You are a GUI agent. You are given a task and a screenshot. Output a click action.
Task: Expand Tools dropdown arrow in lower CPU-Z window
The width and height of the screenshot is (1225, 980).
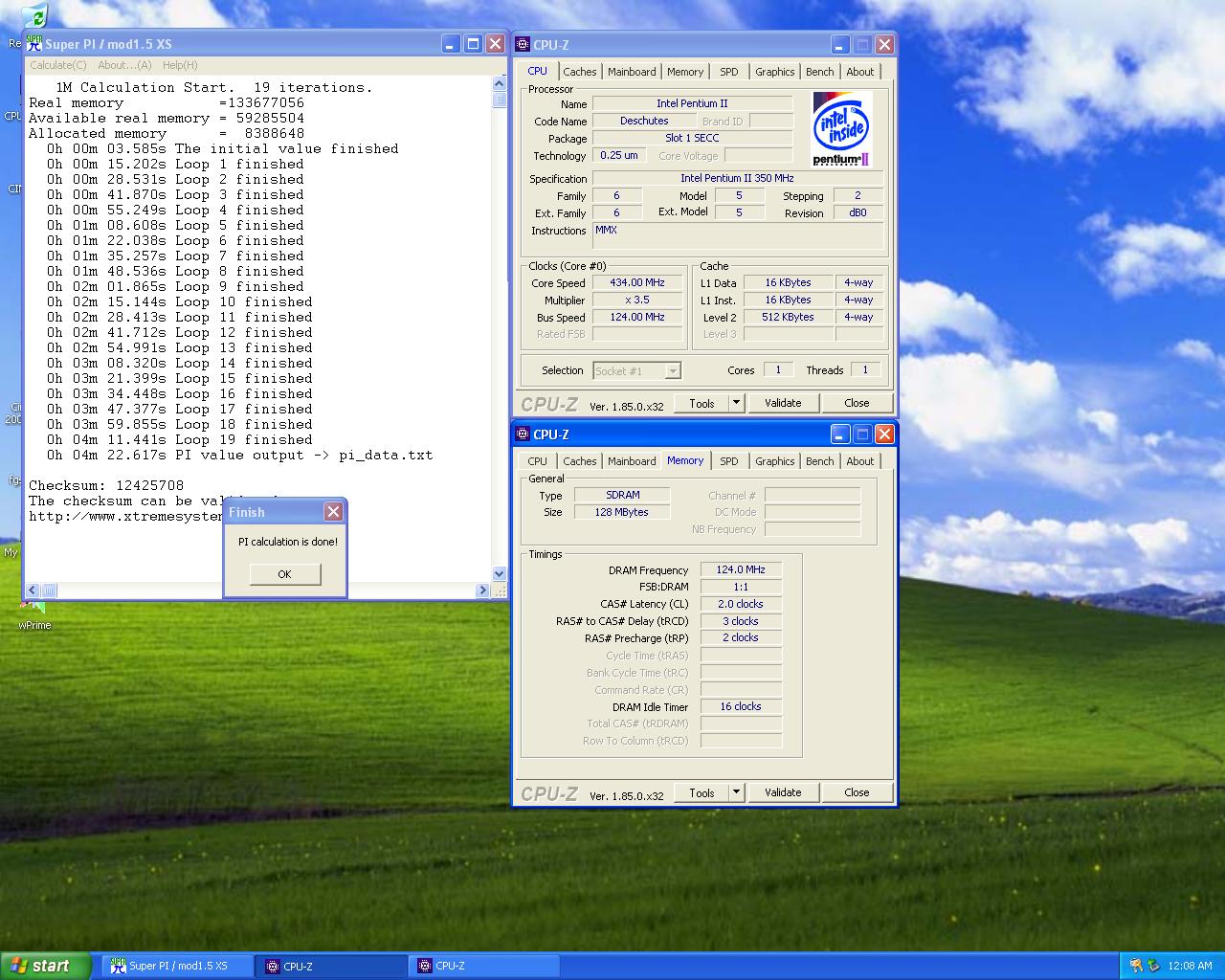736,792
